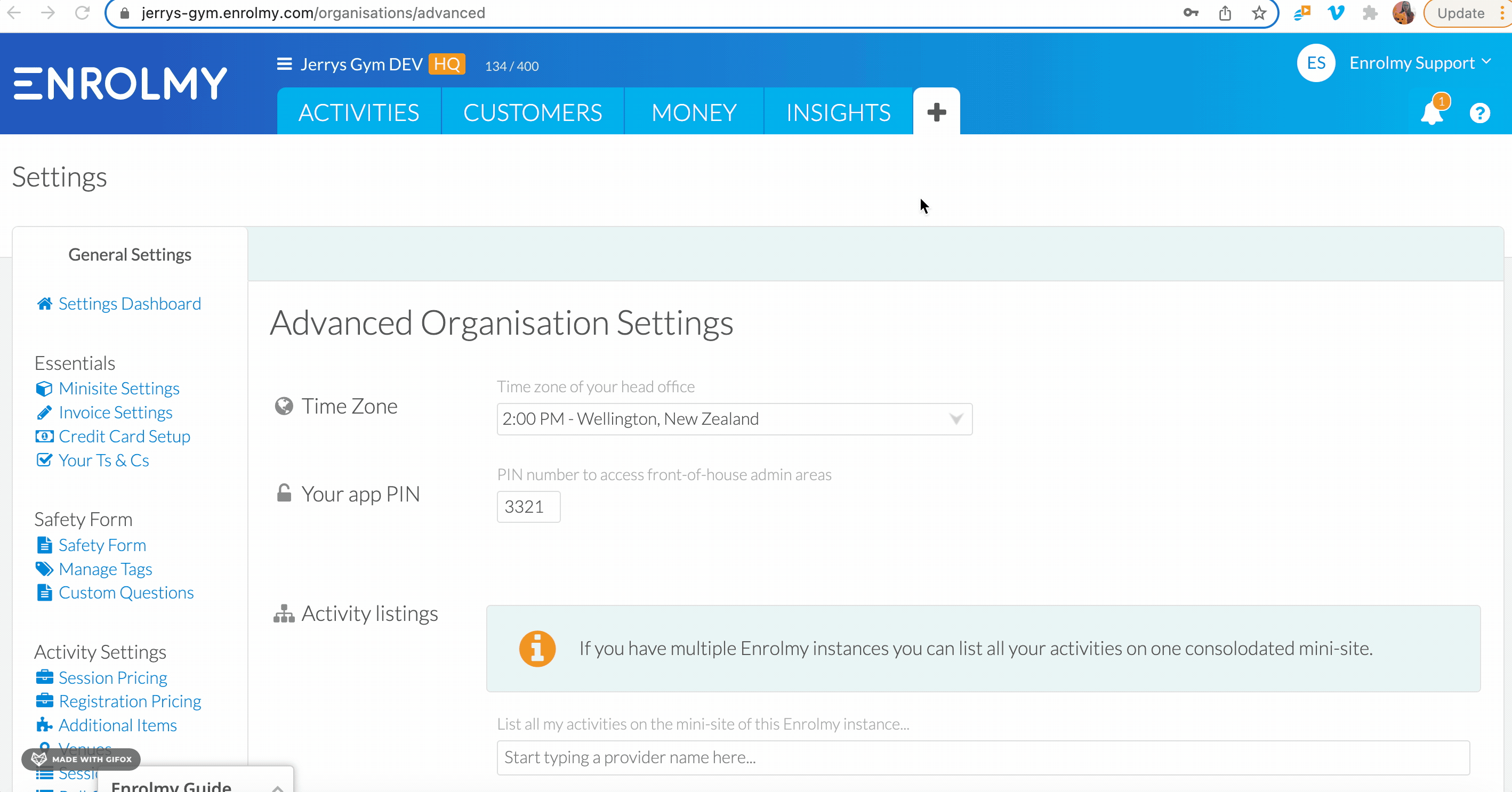Open the Time Zone dropdown showing Wellington
The height and width of the screenshot is (792, 1512).
(x=734, y=419)
